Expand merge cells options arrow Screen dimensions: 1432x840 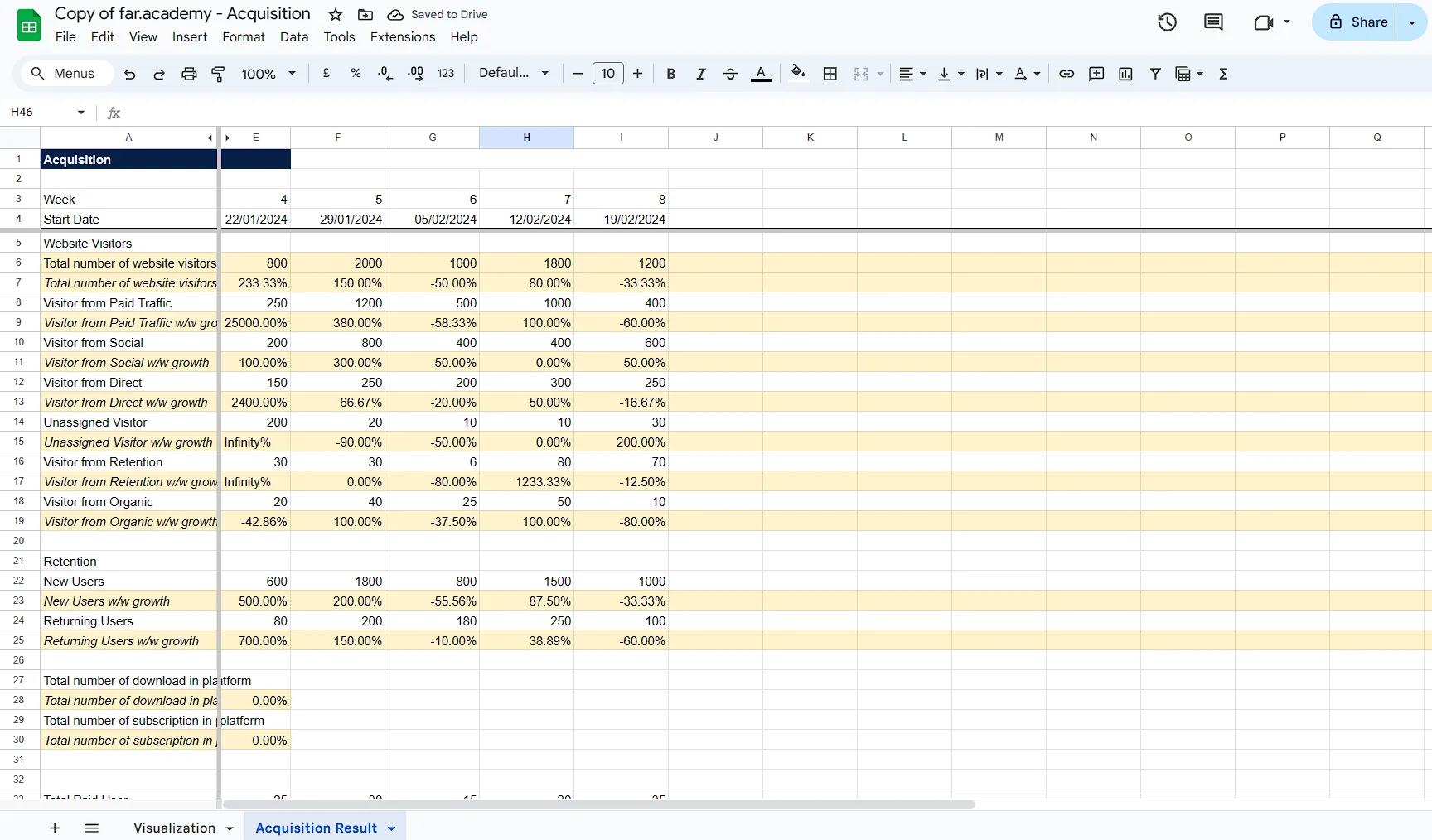coord(880,74)
